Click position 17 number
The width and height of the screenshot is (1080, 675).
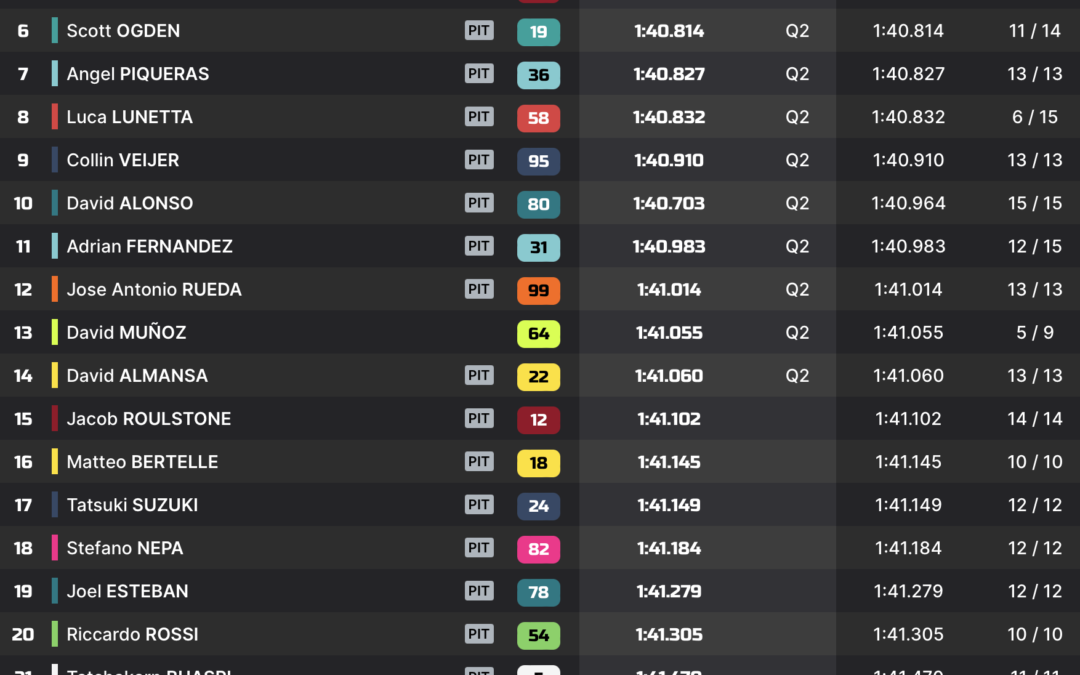pyautogui.click(x=23, y=505)
